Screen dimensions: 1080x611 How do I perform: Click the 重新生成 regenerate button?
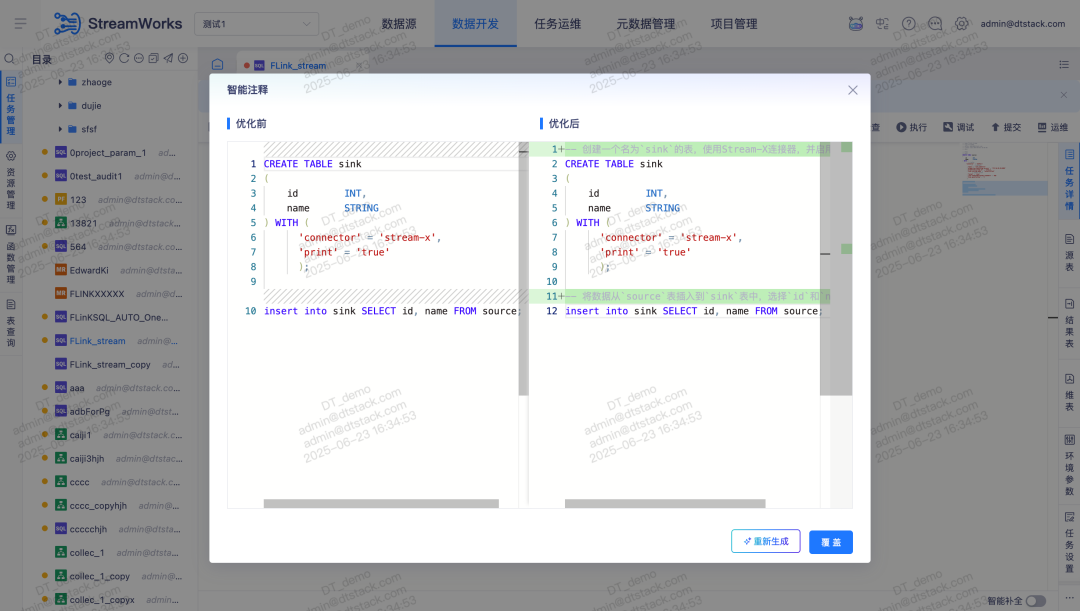click(x=765, y=541)
